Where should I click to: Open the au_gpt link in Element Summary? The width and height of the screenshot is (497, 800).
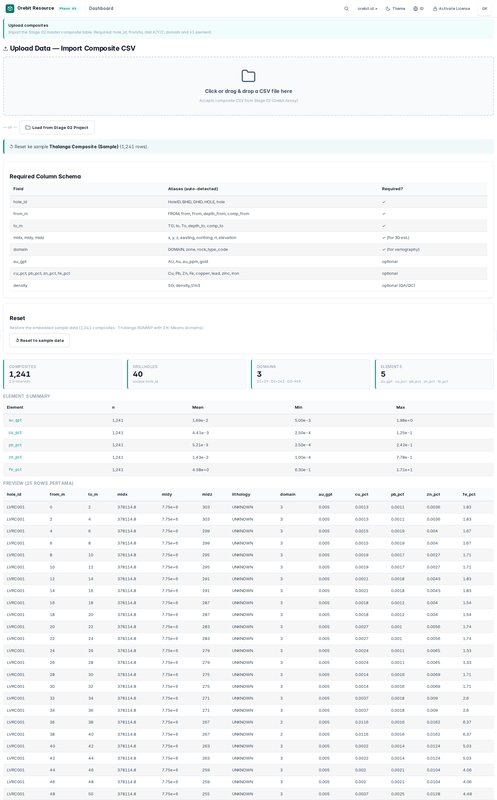[x=15, y=420]
